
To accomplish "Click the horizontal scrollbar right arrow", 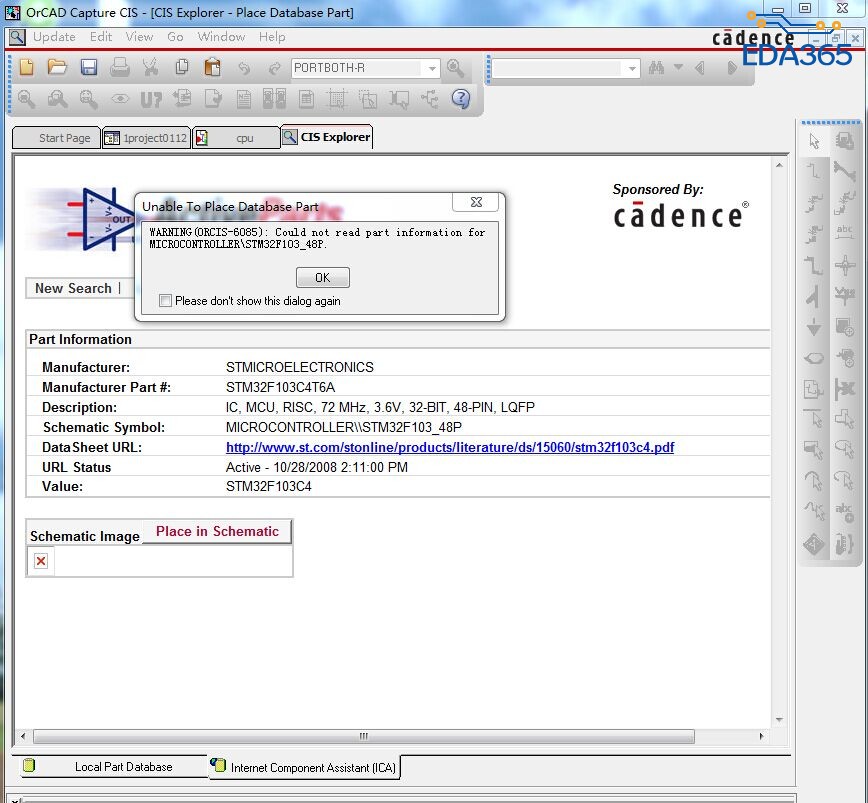I will pos(762,736).
